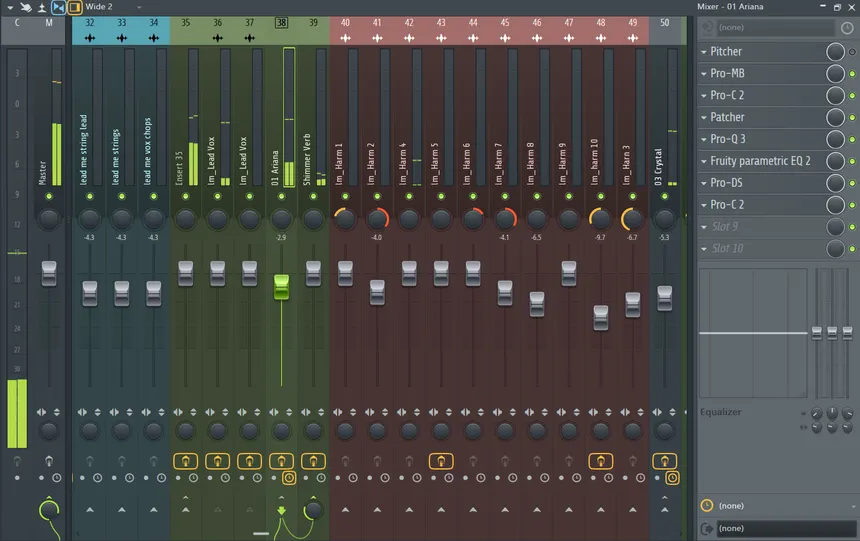The height and width of the screenshot is (541, 860).
Task: Click the green routing arrow on 01 Ariana
Action: 281,510
